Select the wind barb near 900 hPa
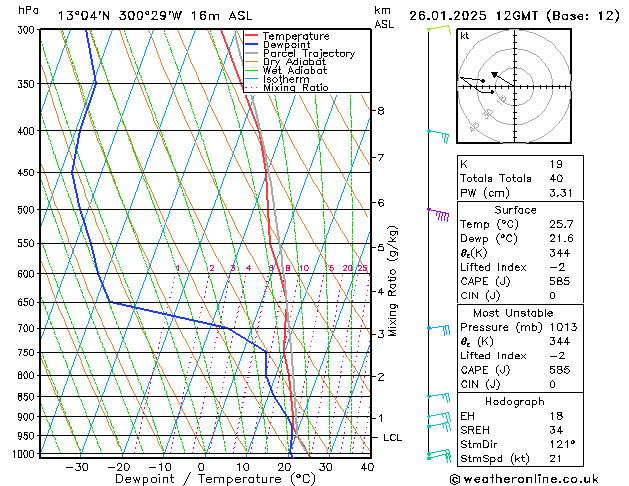Image resolution: width=629 pixels, height=486 pixels. click(x=439, y=418)
